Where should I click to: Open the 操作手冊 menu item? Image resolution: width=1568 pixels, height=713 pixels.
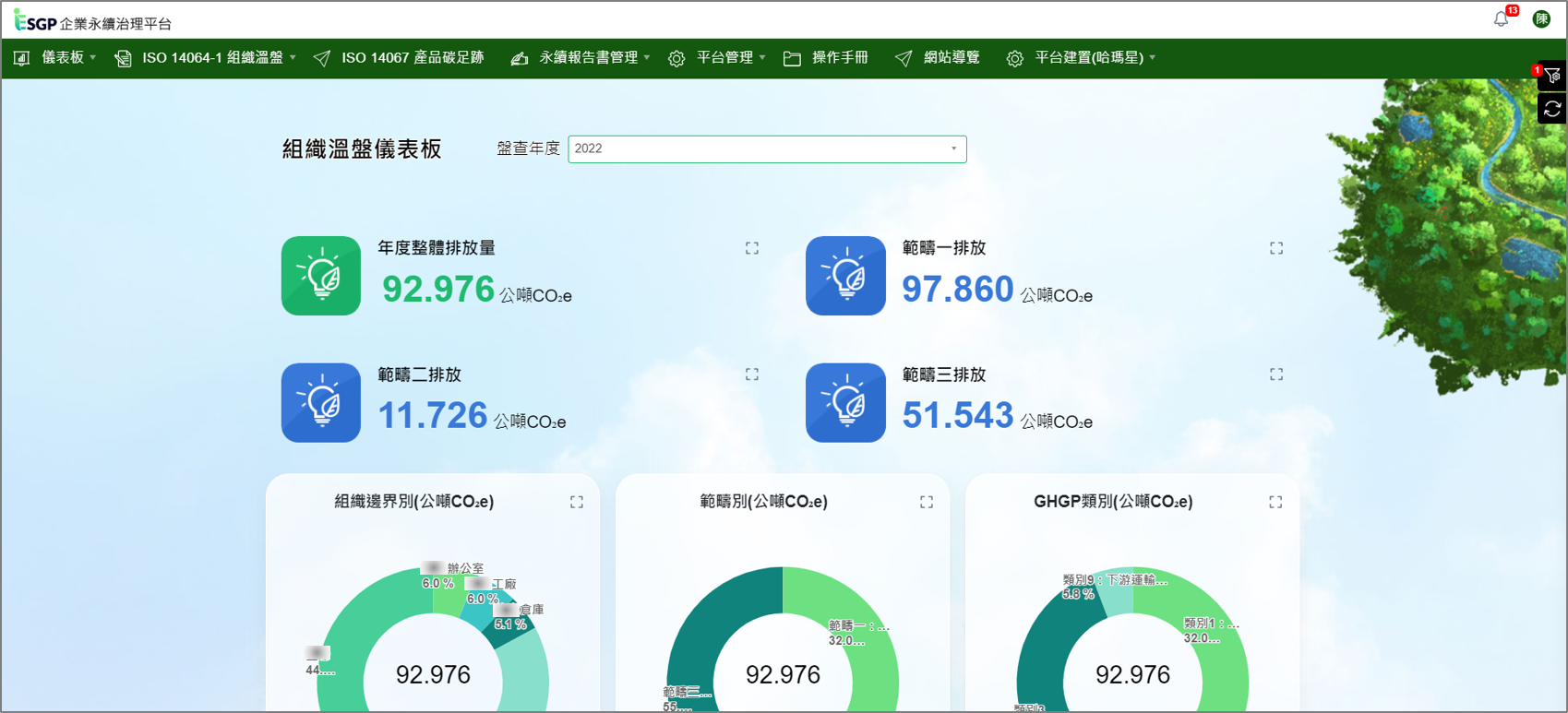[x=826, y=58]
